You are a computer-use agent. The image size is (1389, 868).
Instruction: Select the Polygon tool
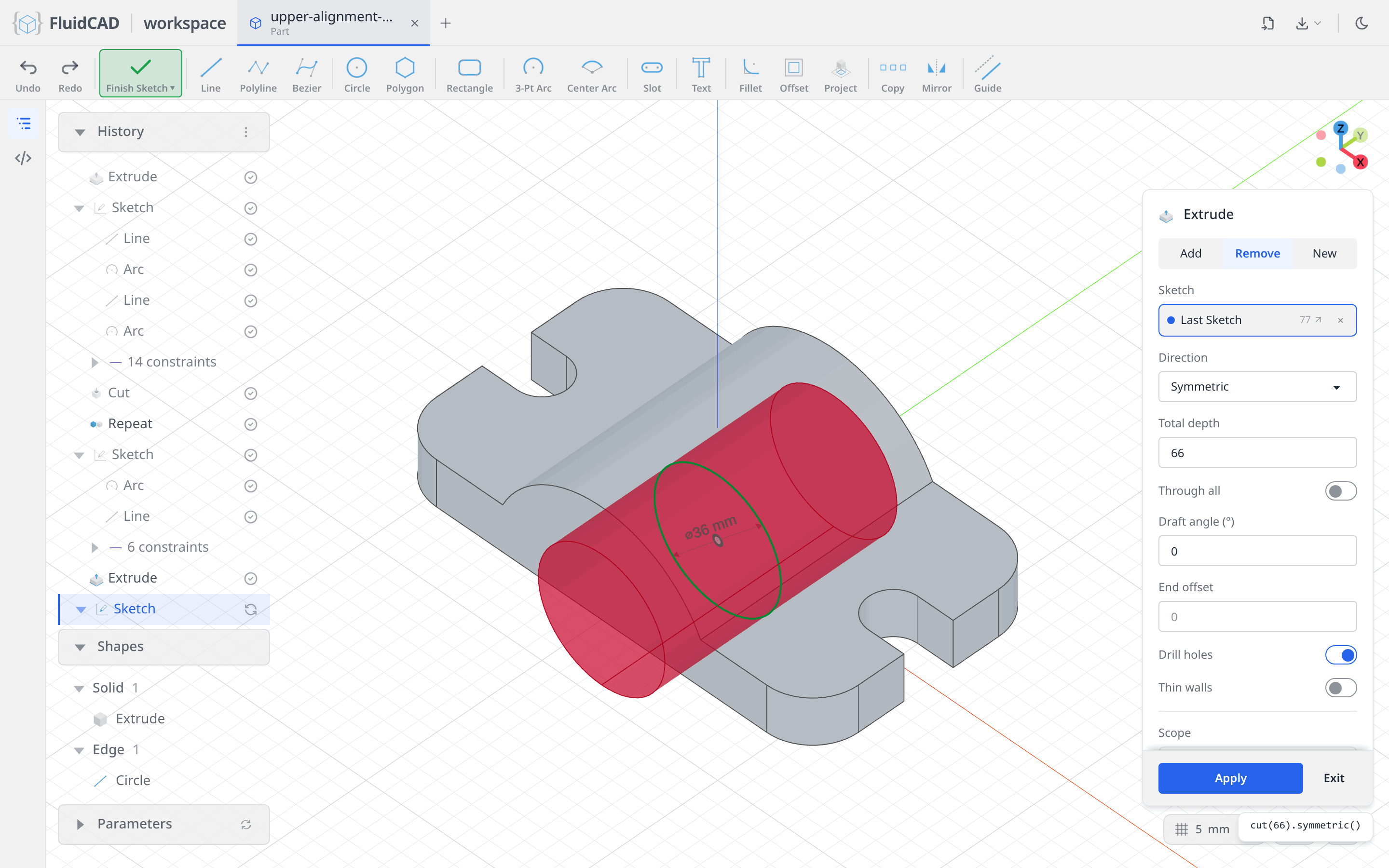(x=405, y=74)
